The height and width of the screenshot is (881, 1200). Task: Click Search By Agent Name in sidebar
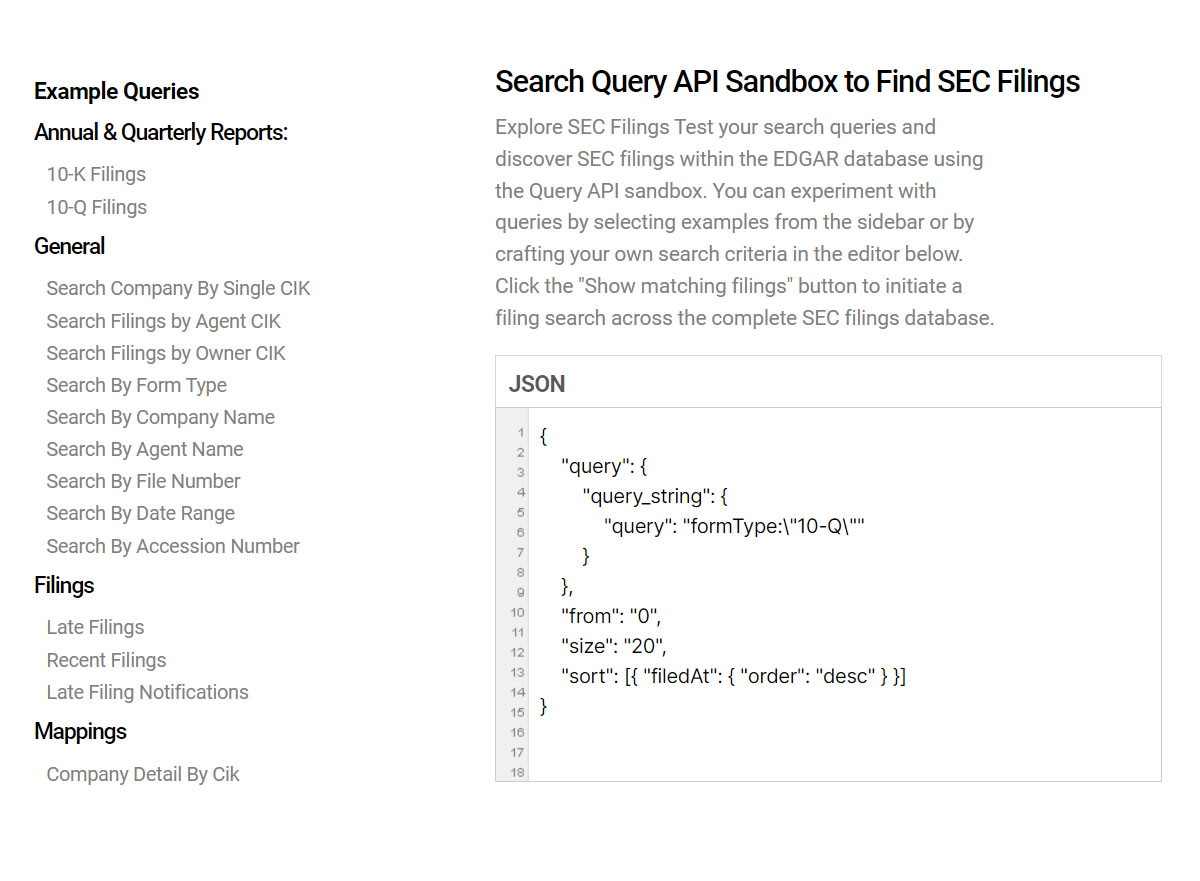[144, 449]
